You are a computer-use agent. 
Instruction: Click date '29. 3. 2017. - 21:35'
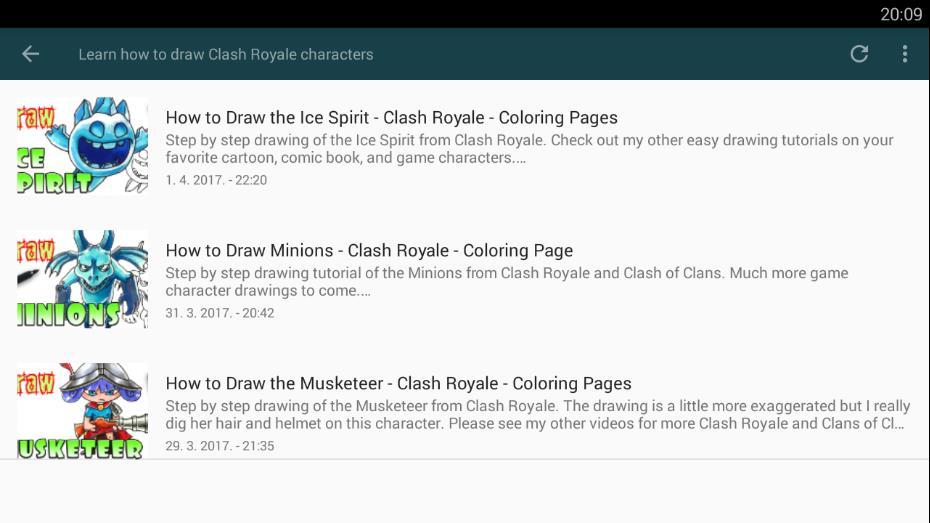tap(219, 446)
